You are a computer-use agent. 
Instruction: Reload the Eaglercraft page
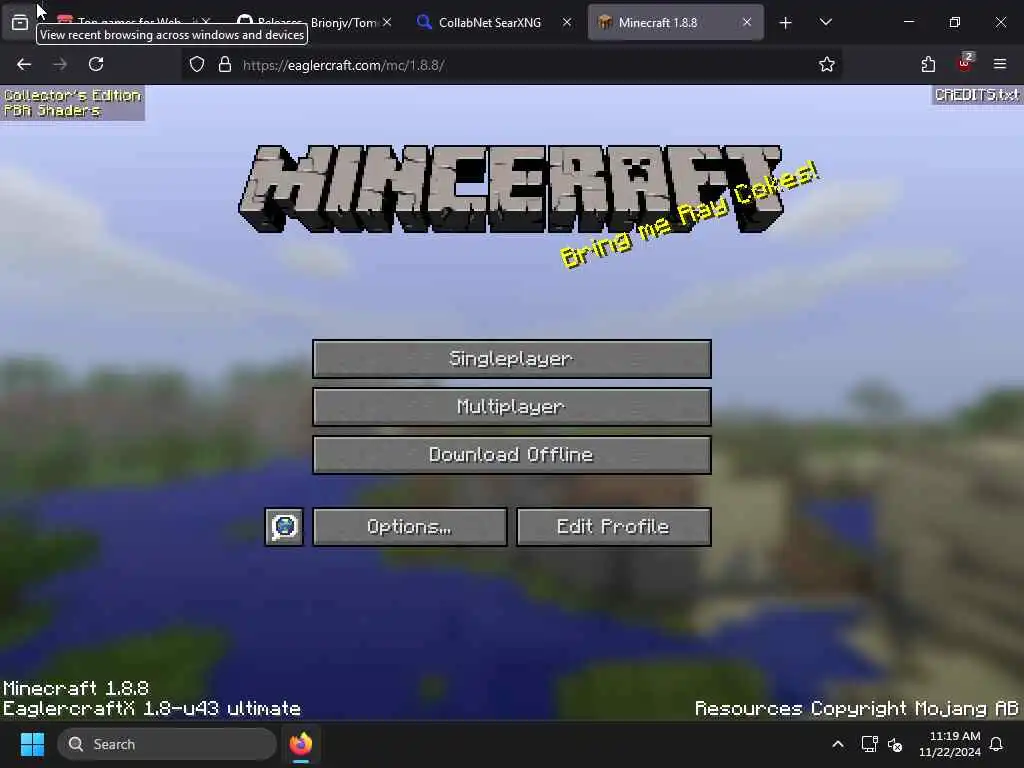[x=96, y=64]
